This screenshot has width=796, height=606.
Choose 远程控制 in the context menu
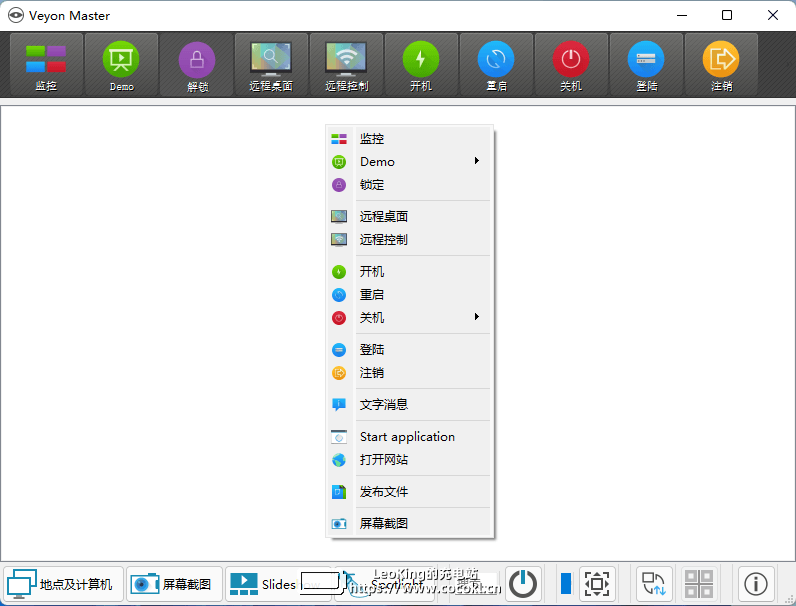(x=409, y=240)
